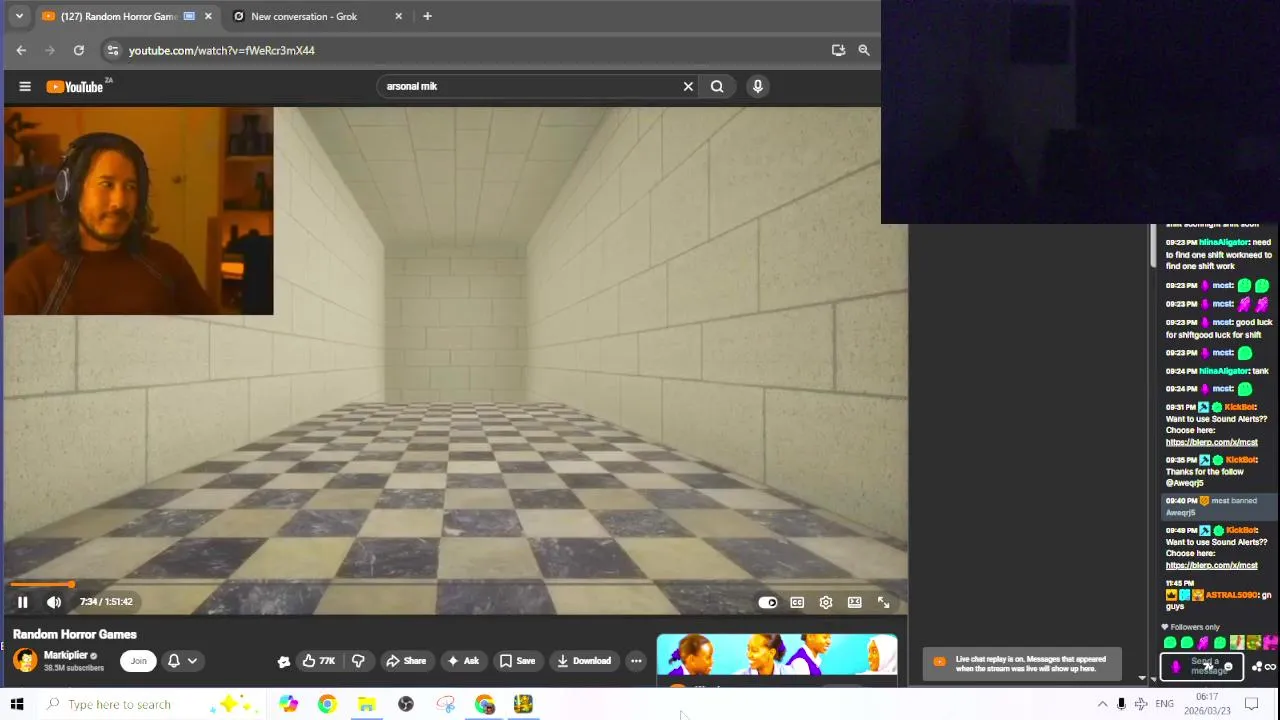
Task: Open the player settings gear
Action: click(826, 602)
